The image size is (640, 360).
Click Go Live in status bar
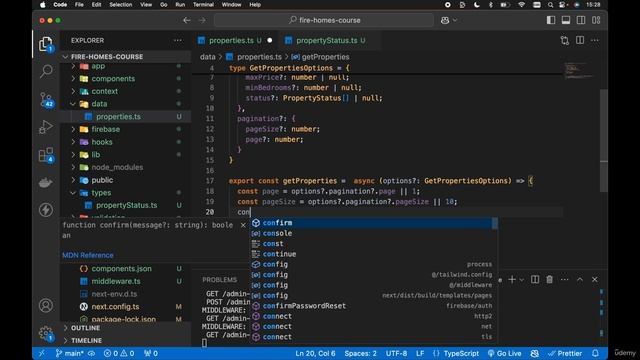pyautogui.click(x=504, y=353)
